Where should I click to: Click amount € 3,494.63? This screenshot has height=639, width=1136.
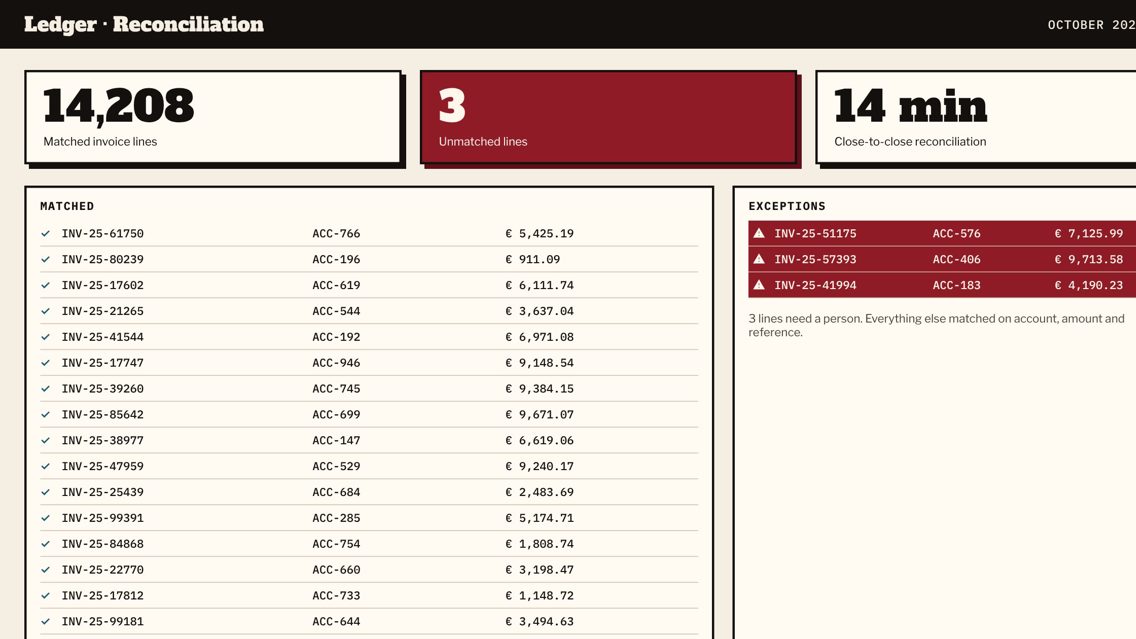(x=540, y=622)
